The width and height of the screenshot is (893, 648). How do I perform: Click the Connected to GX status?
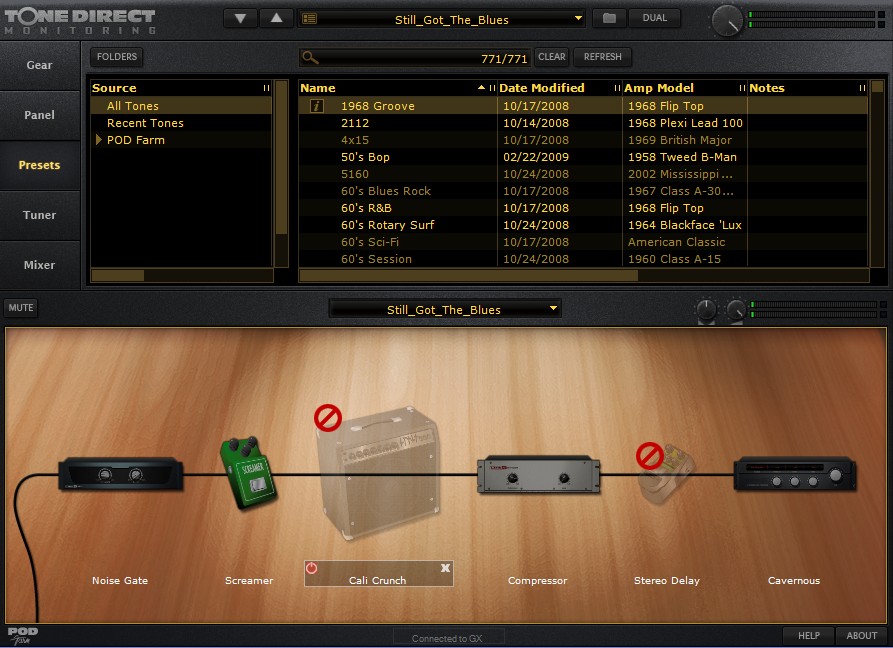tap(448, 638)
